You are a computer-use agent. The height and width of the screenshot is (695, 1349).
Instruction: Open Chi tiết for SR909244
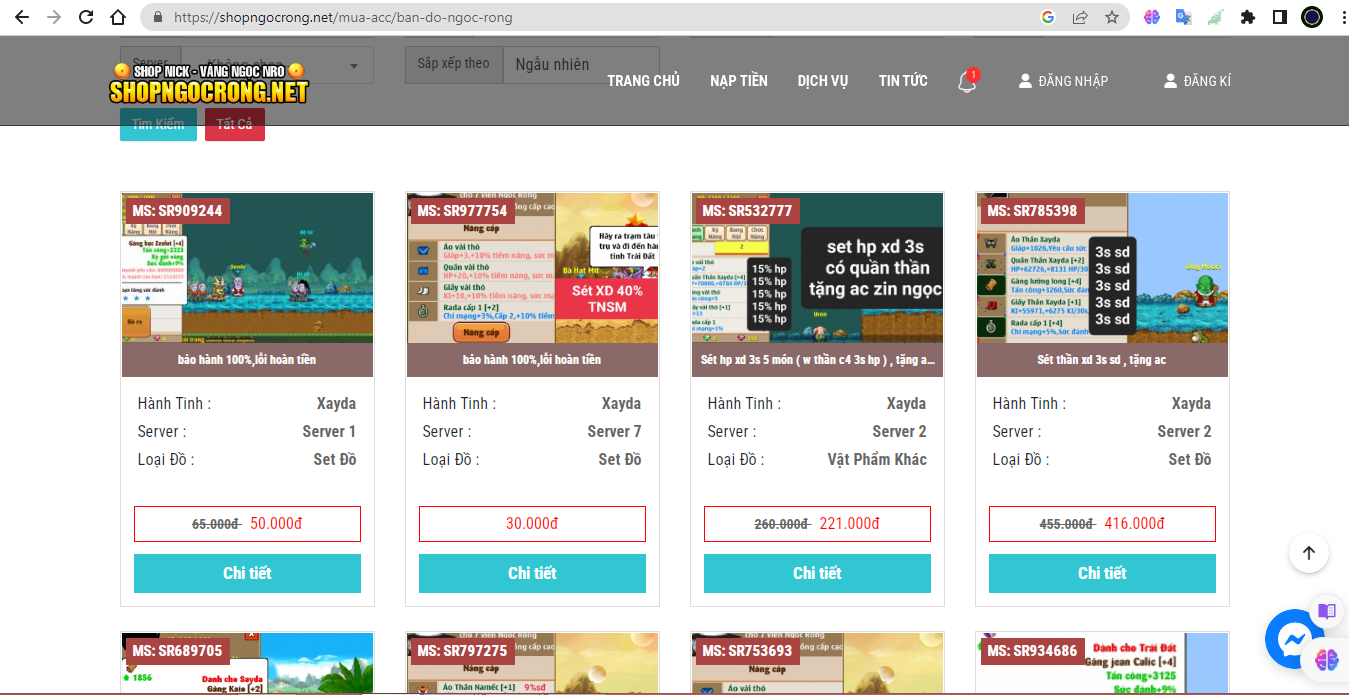(x=247, y=573)
